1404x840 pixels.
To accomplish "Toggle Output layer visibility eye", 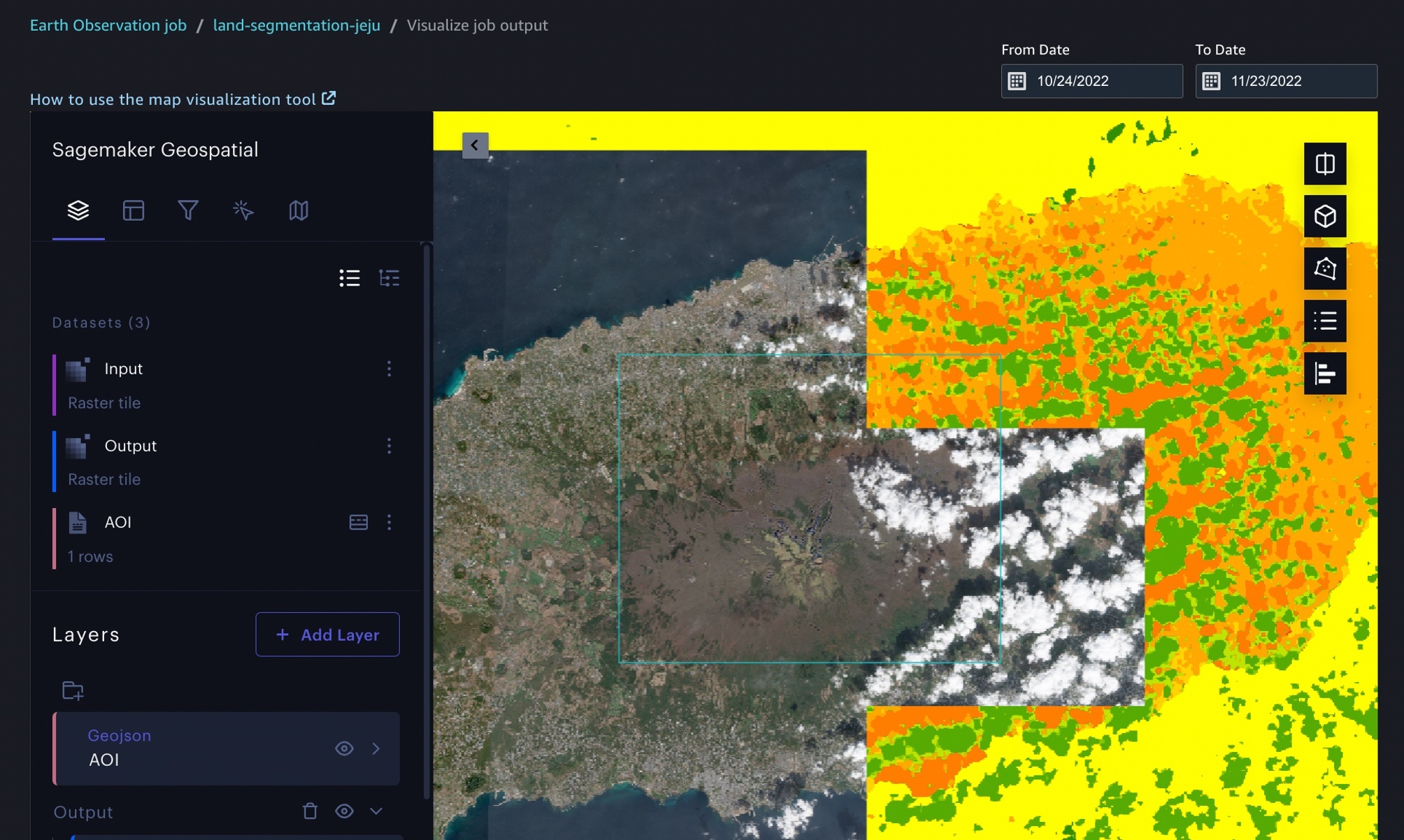I will (344, 811).
